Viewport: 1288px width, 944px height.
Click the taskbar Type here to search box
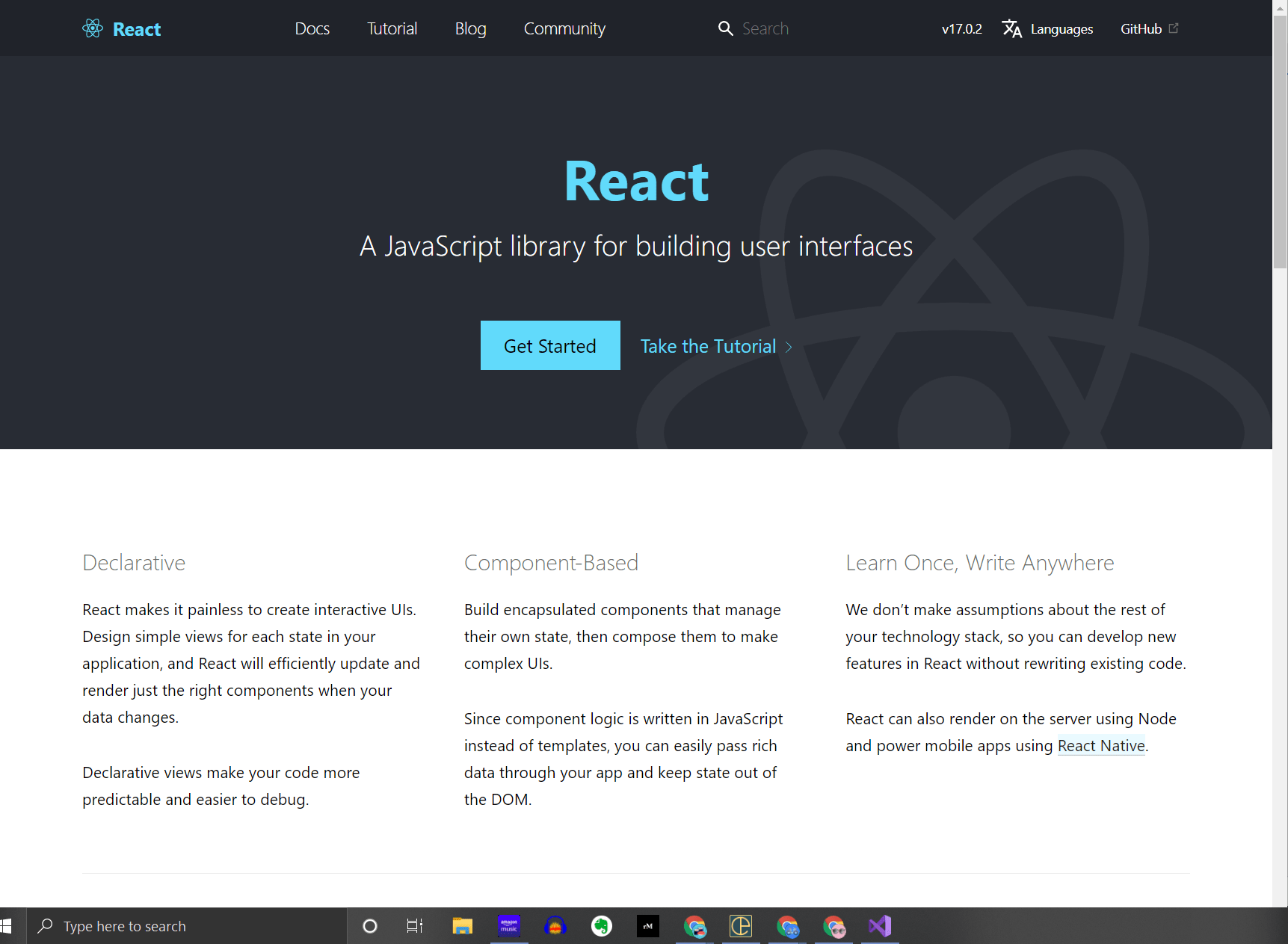tap(187, 926)
